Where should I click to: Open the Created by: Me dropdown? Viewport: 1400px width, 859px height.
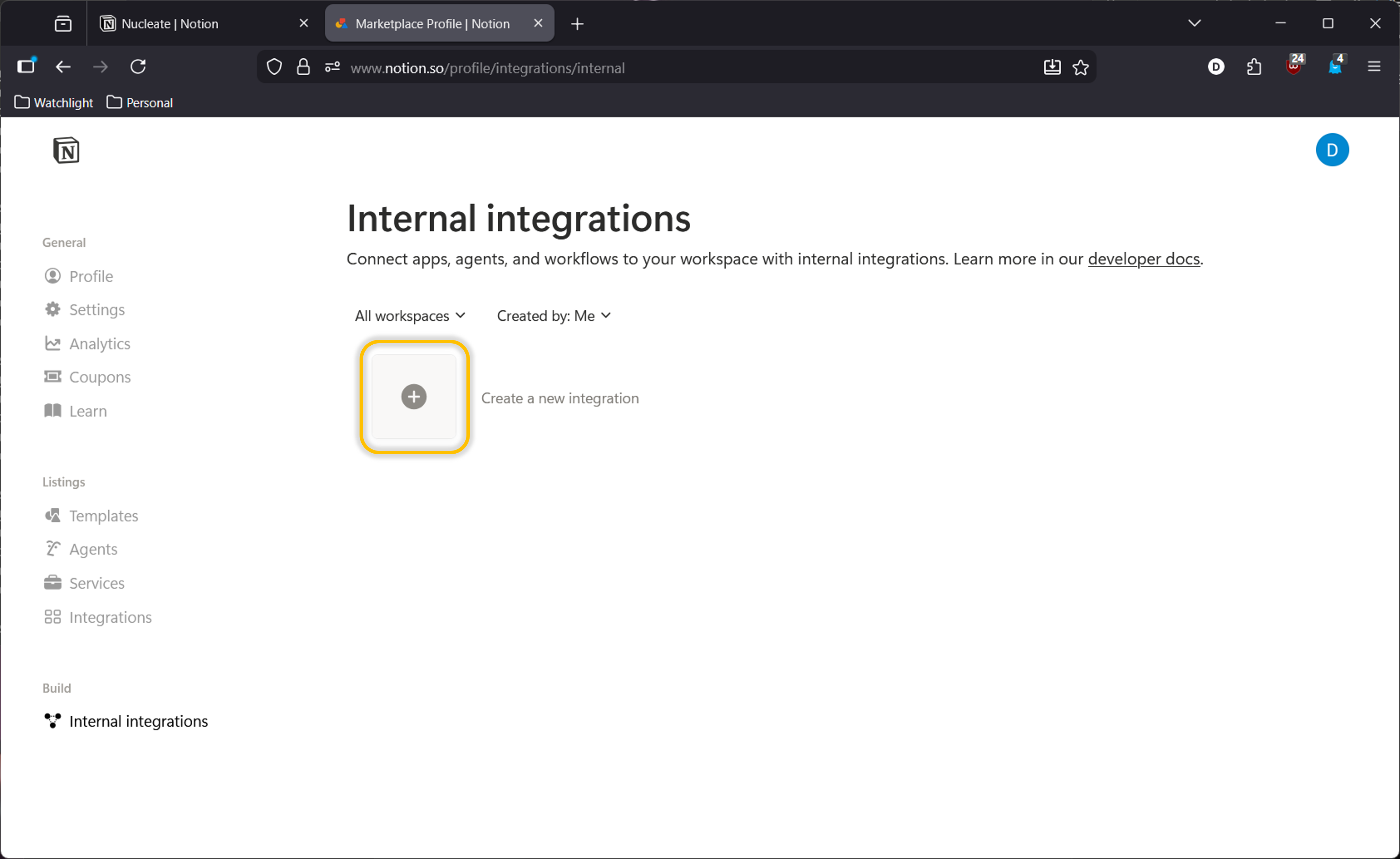tap(554, 315)
